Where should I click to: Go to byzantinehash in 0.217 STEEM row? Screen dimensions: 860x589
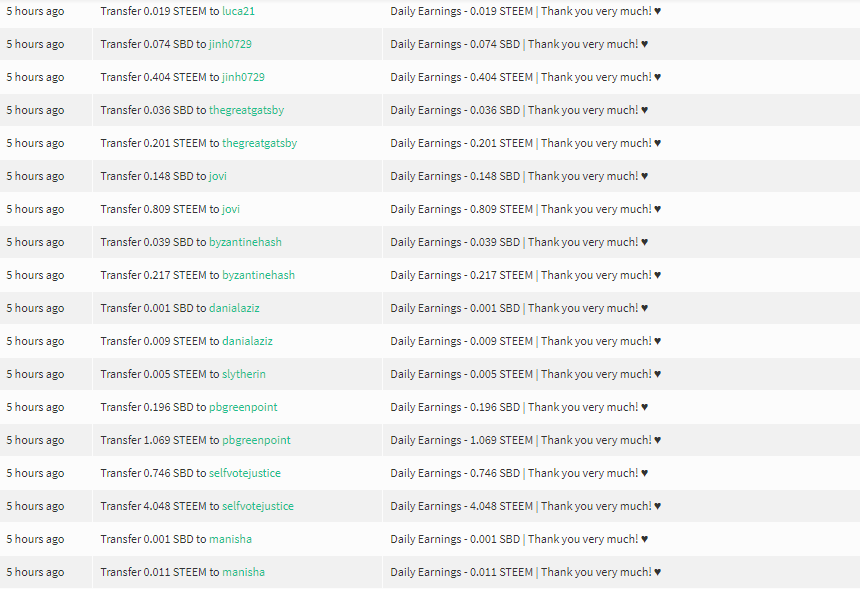(258, 275)
